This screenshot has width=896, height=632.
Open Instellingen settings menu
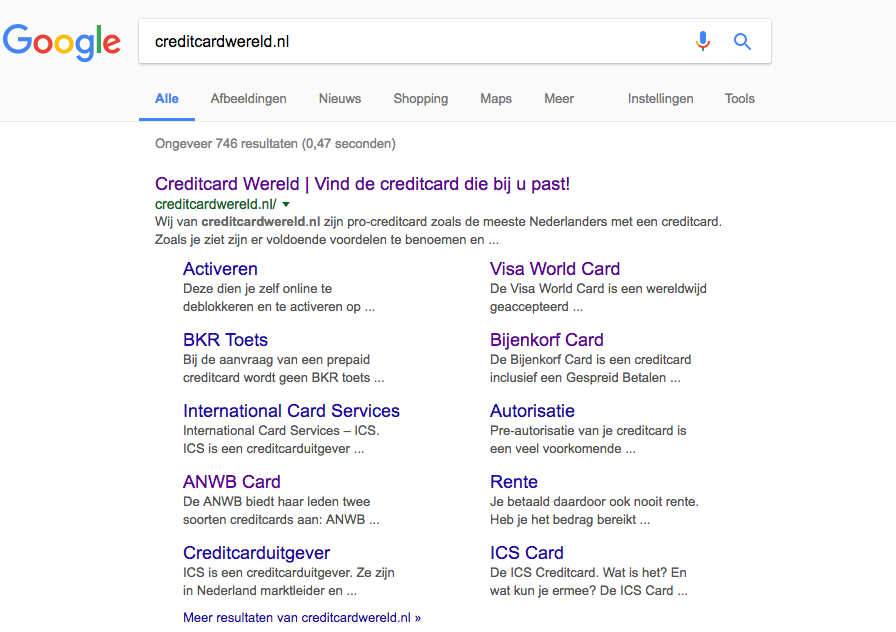click(661, 98)
